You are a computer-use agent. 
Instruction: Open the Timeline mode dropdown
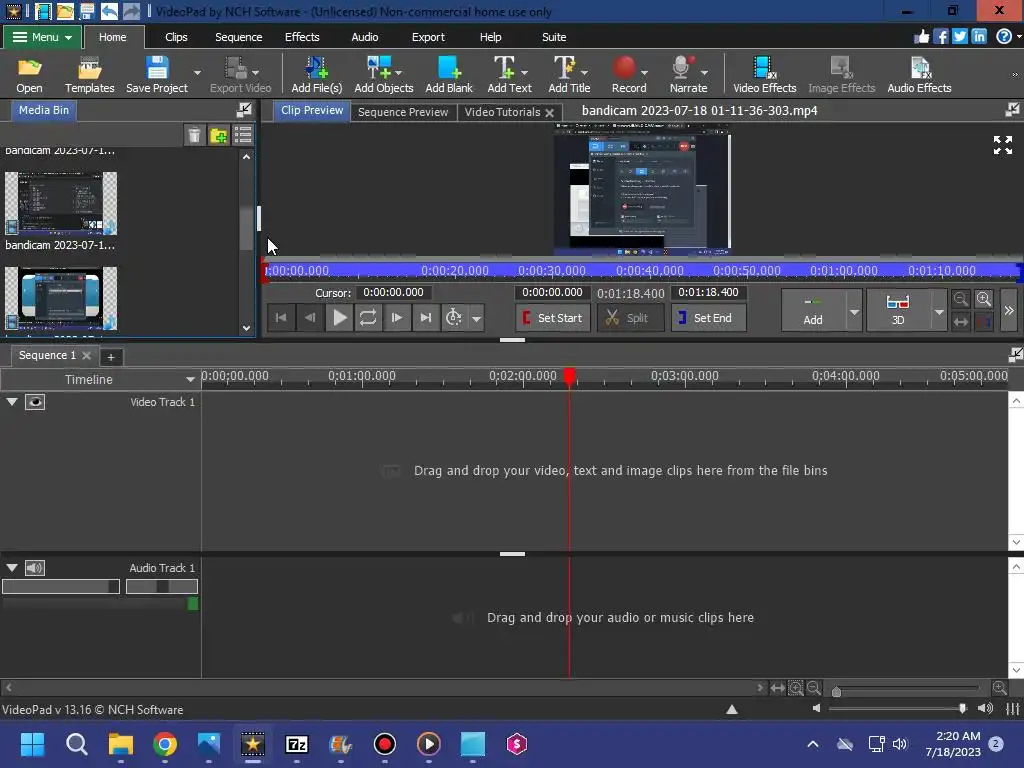190,379
